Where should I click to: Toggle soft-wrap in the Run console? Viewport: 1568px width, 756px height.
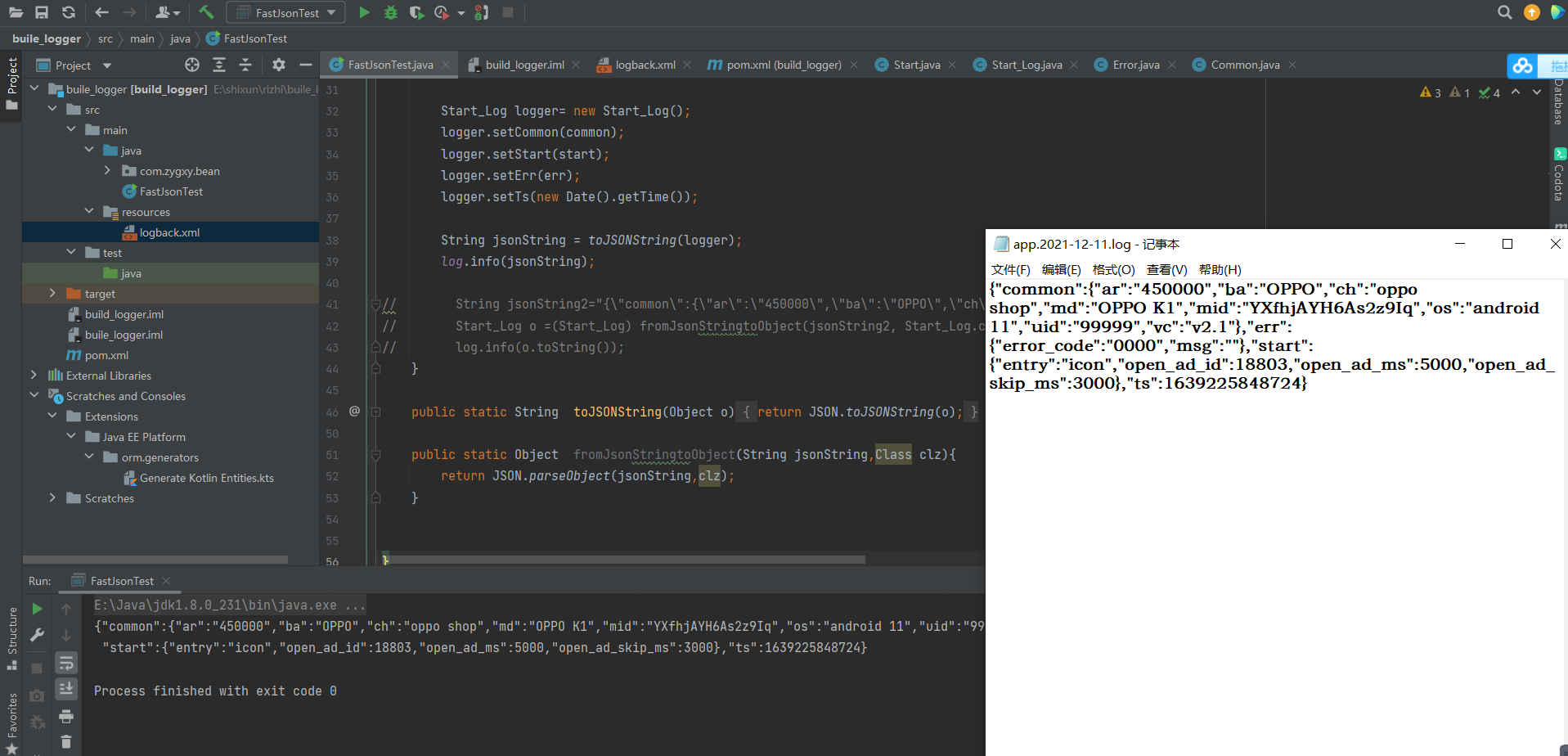pyautogui.click(x=66, y=663)
